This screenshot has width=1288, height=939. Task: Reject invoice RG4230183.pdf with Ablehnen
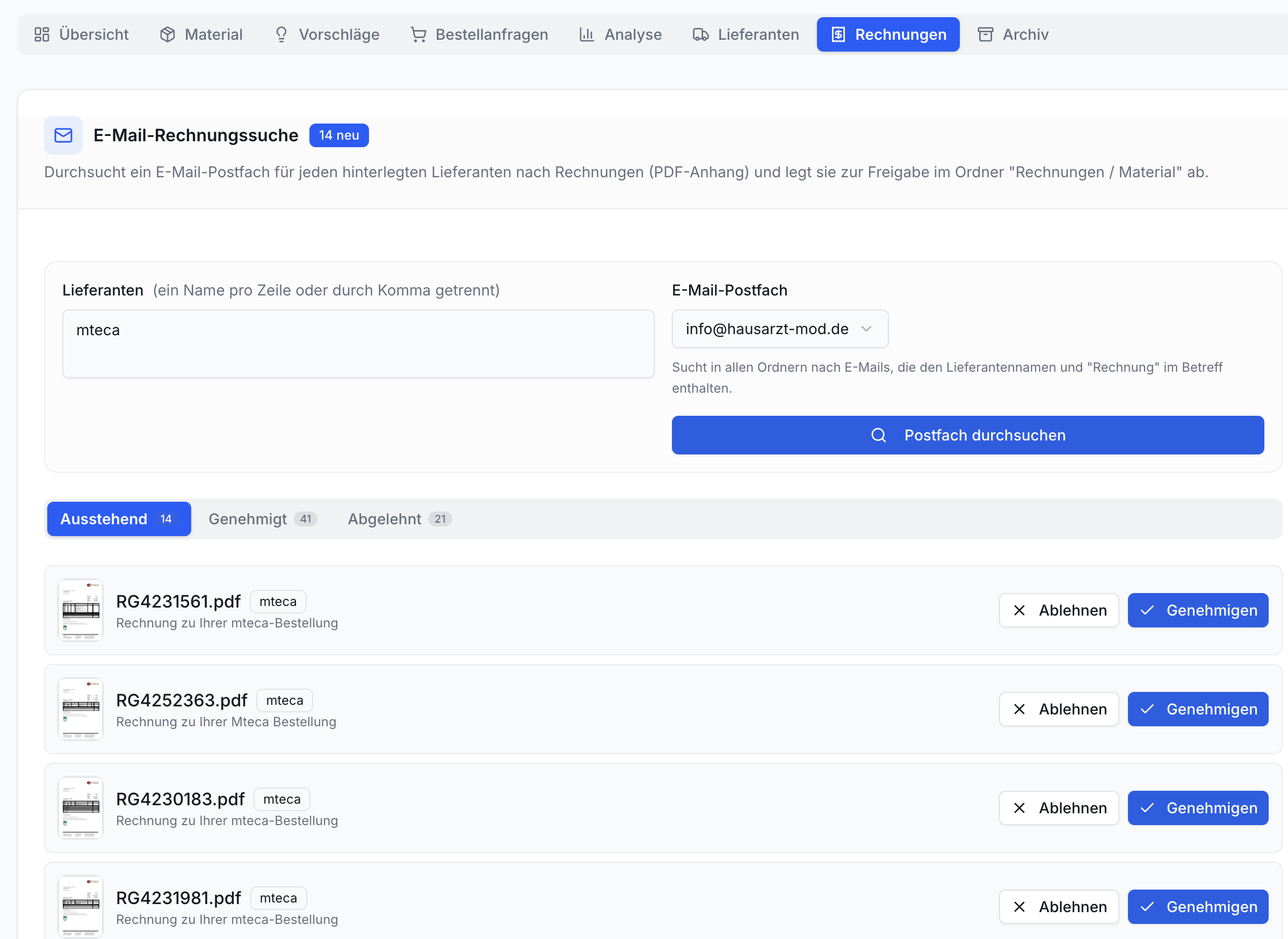tap(1059, 808)
